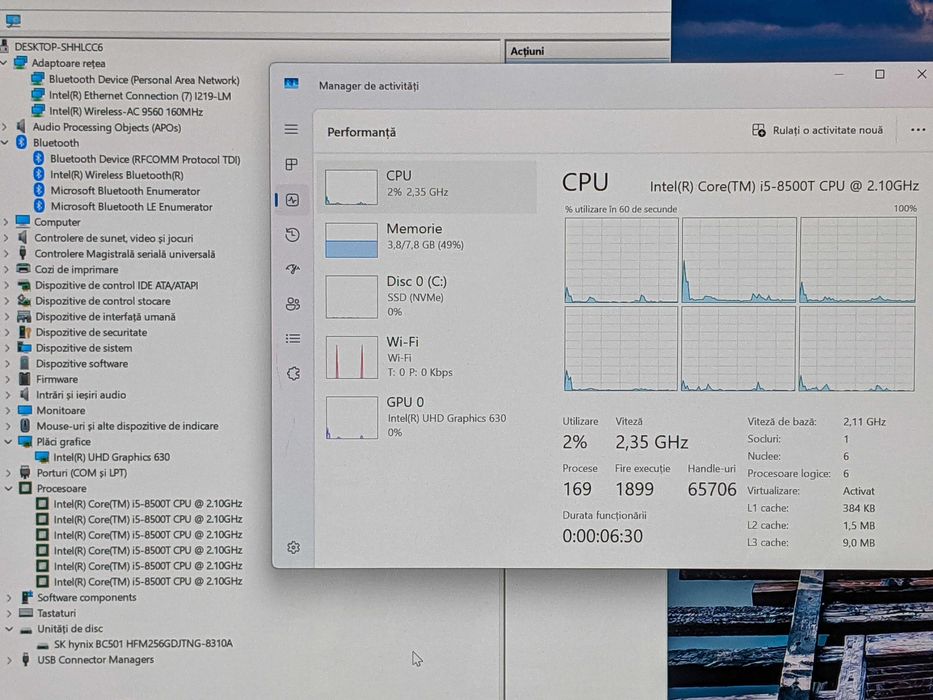The image size is (933, 700).
Task: Select Monitoare category
Action: click(x=61, y=410)
